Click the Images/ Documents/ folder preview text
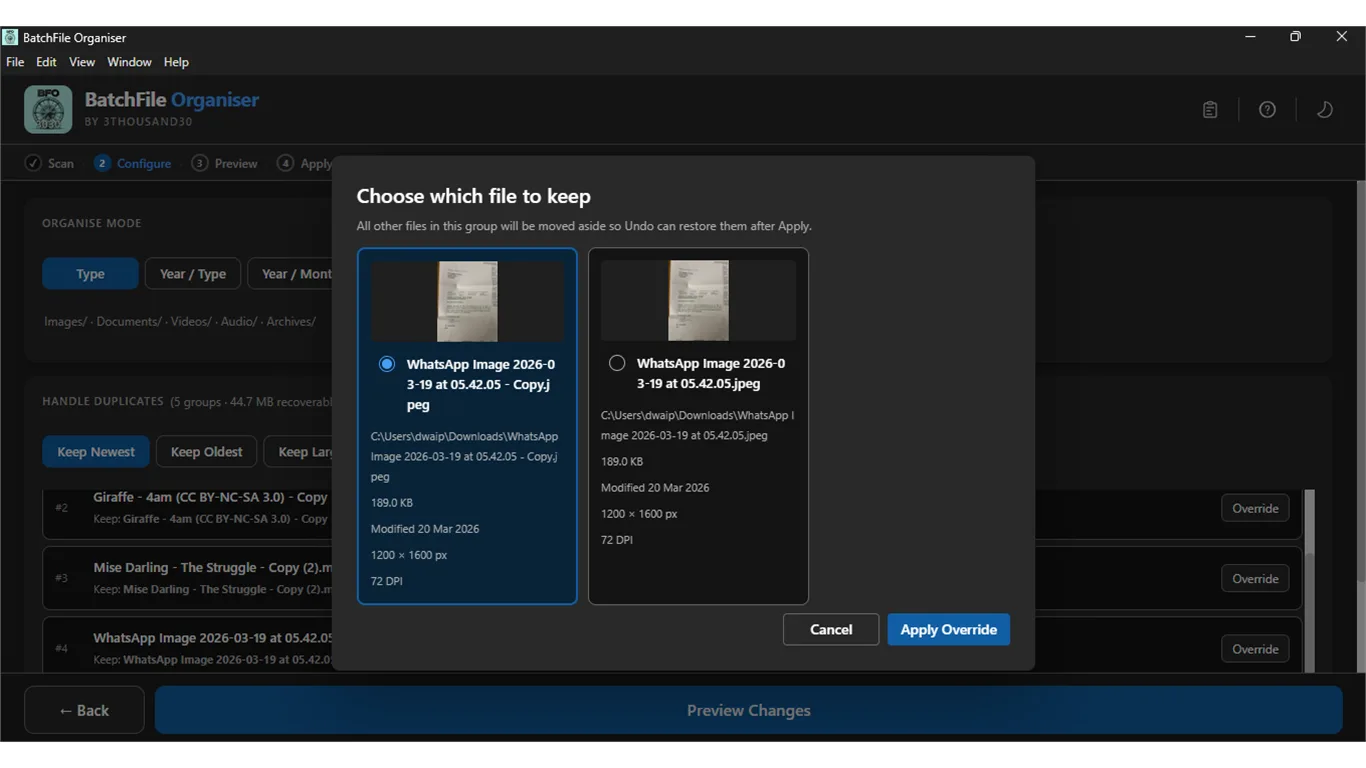This screenshot has width=1366, height=768. point(180,322)
